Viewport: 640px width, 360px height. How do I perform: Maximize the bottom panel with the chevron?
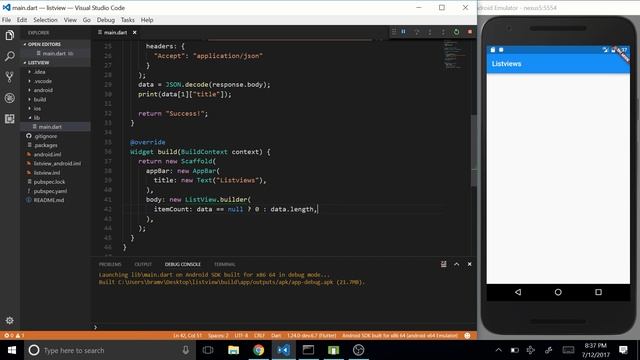click(456, 264)
